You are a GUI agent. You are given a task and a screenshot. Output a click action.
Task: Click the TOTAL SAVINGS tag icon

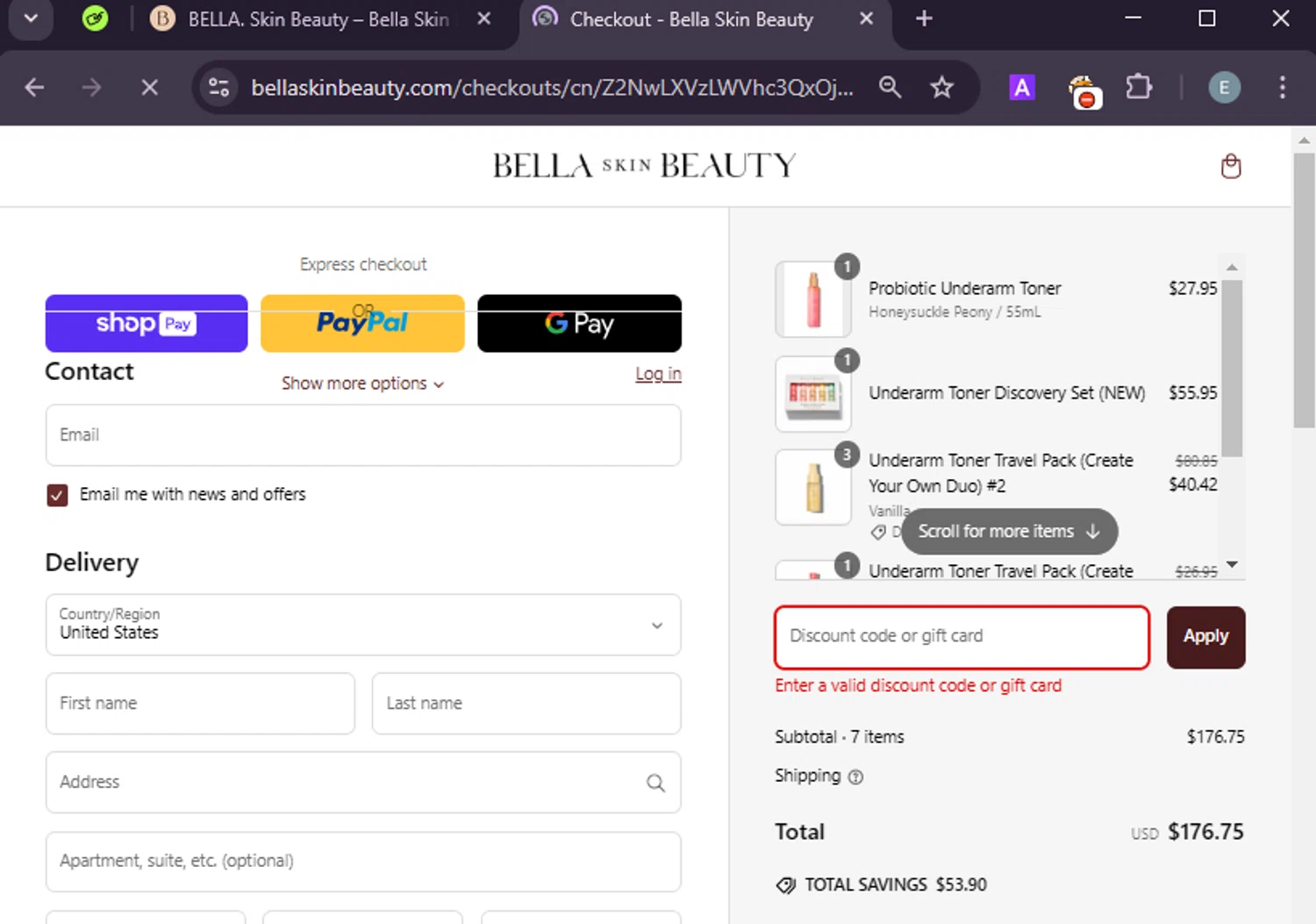click(785, 885)
